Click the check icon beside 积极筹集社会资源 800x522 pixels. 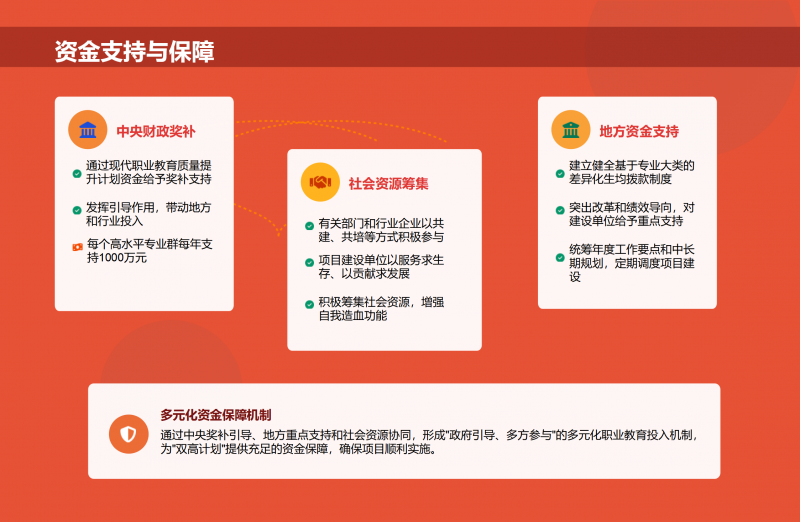309,305
